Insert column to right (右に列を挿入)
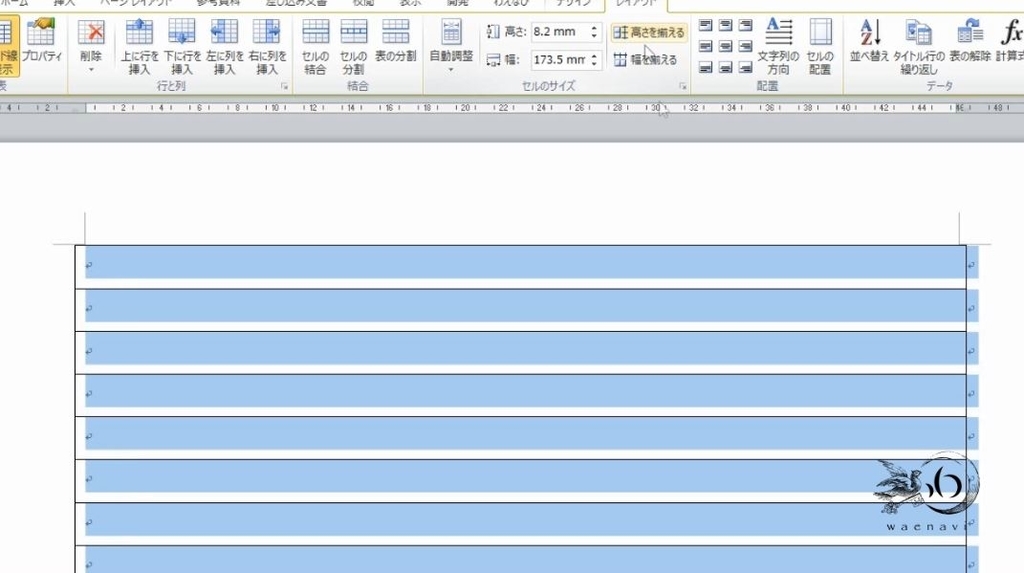Screen dimensions: 1024x573 [266, 46]
